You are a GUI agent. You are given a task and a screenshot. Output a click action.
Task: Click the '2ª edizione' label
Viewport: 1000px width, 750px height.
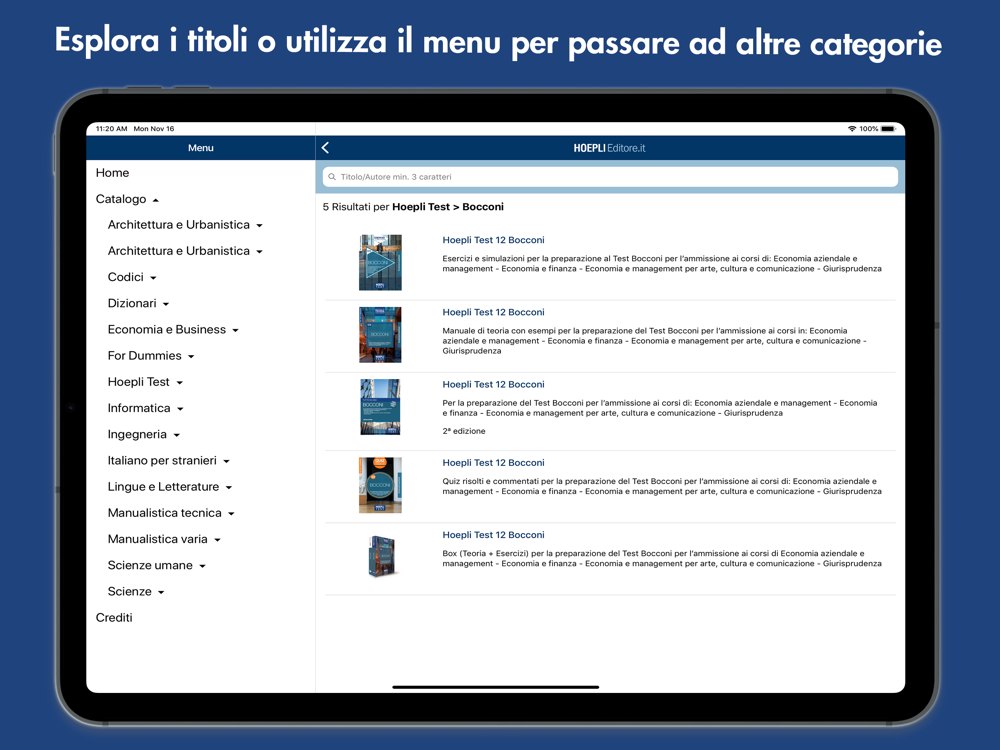click(x=464, y=431)
